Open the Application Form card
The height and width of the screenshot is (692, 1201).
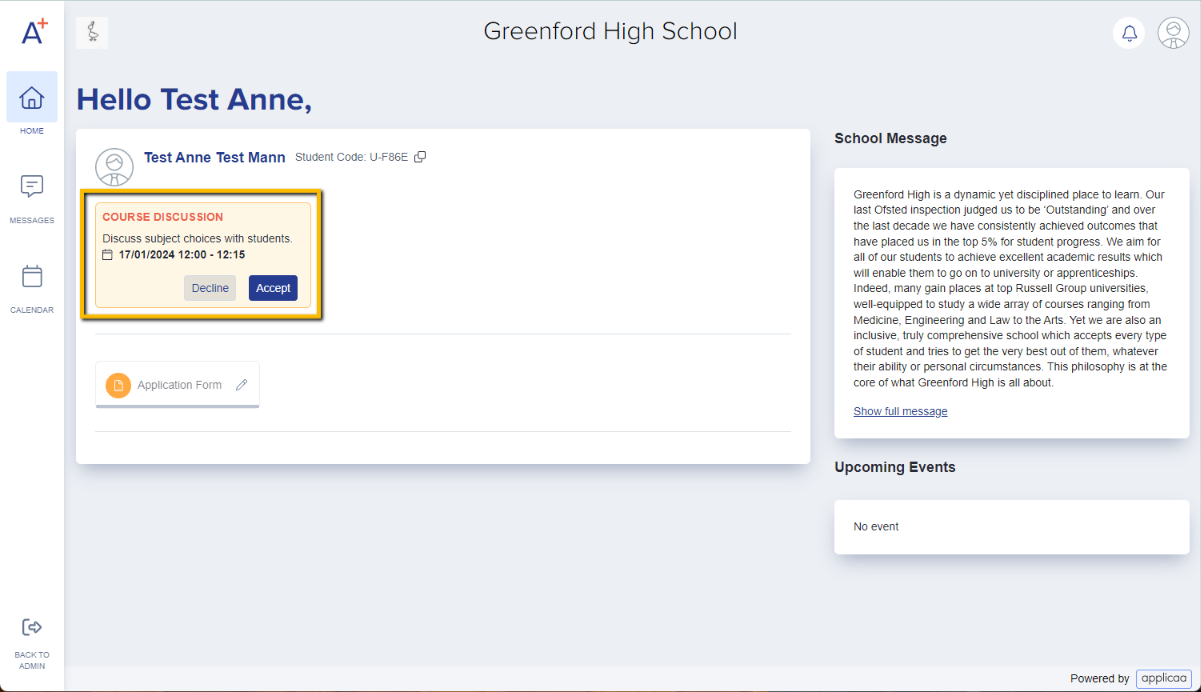[178, 385]
